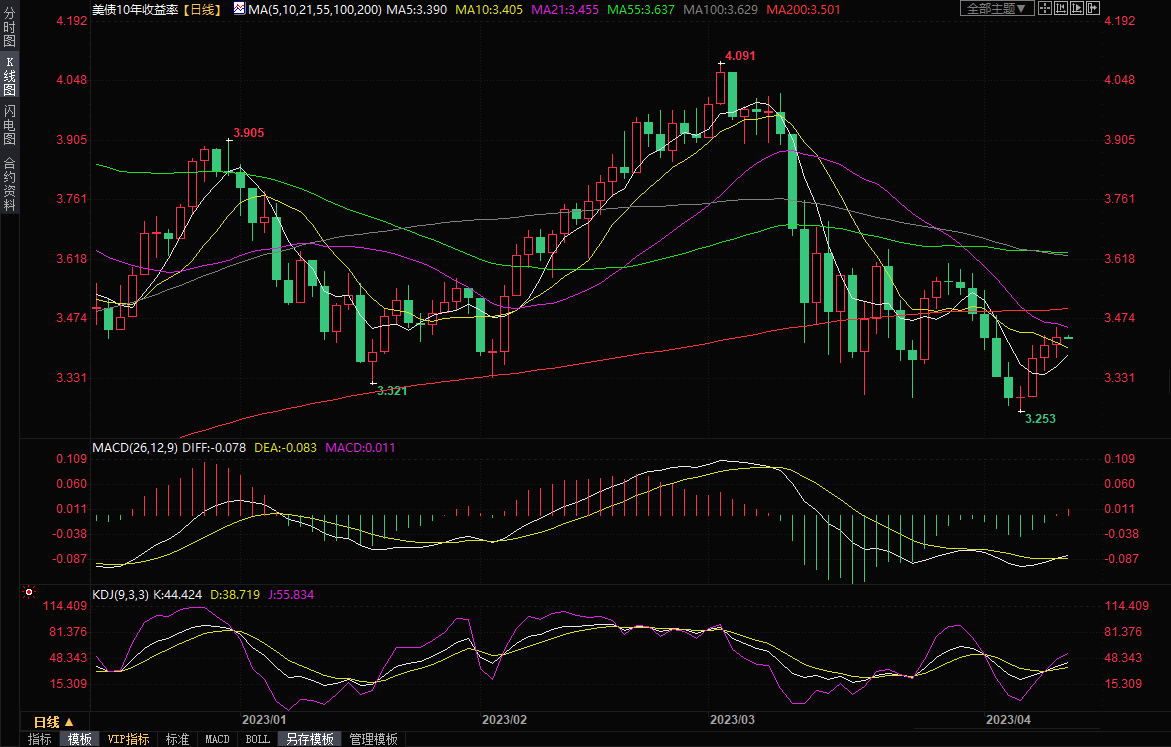Apply the 标准 template

[x=177, y=739]
